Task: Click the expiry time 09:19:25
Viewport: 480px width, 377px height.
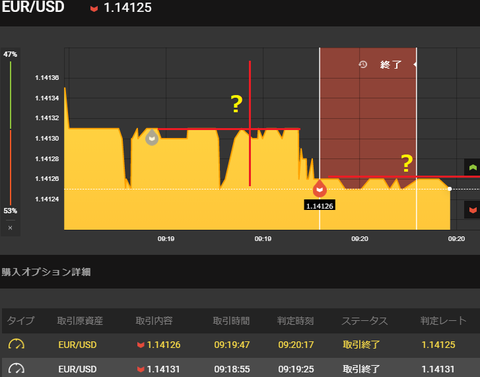Action: coord(296,369)
